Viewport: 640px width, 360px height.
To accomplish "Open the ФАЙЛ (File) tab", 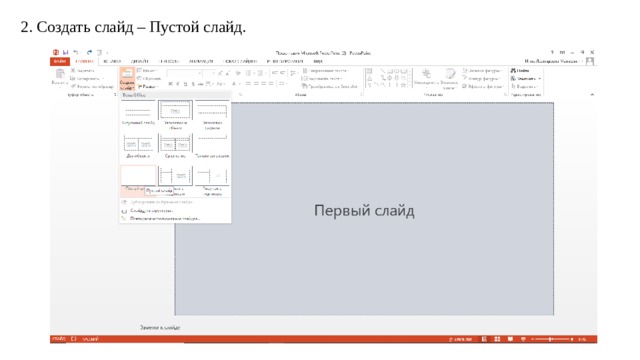I will [60, 61].
